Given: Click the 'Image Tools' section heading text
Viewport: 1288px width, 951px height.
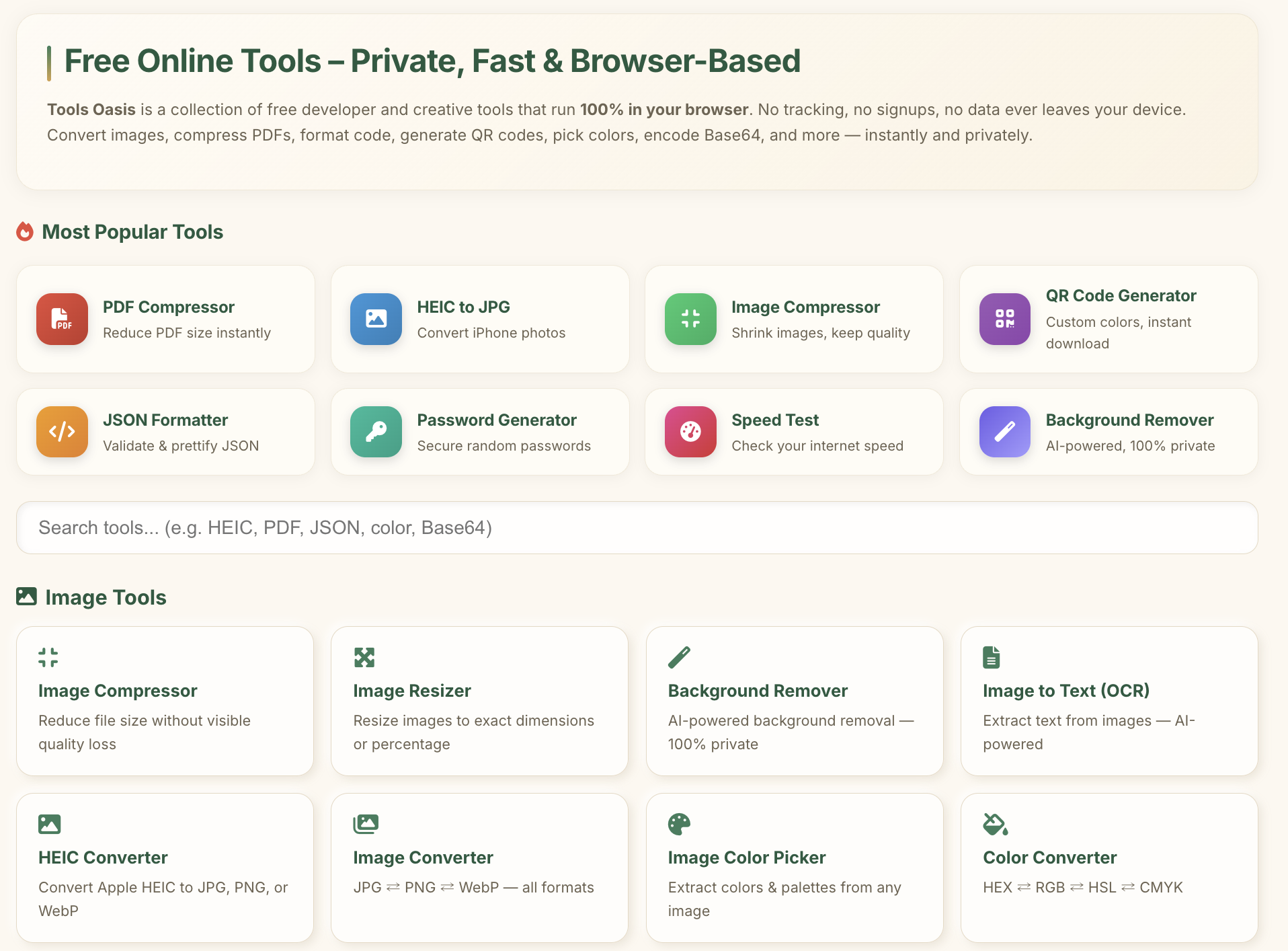Looking at the screenshot, I should tap(106, 597).
